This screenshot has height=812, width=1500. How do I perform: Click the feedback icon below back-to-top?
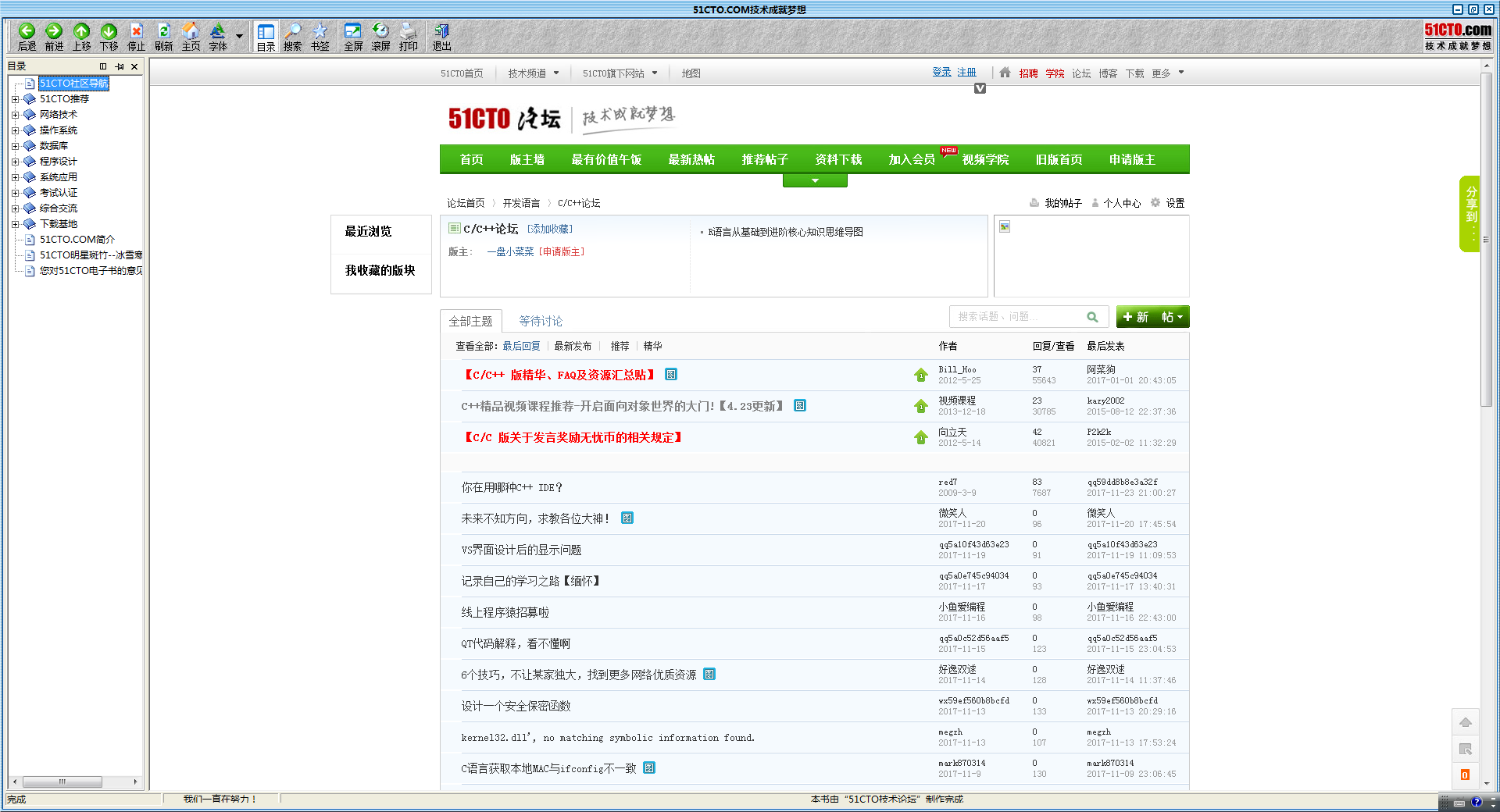pos(1466,749)
